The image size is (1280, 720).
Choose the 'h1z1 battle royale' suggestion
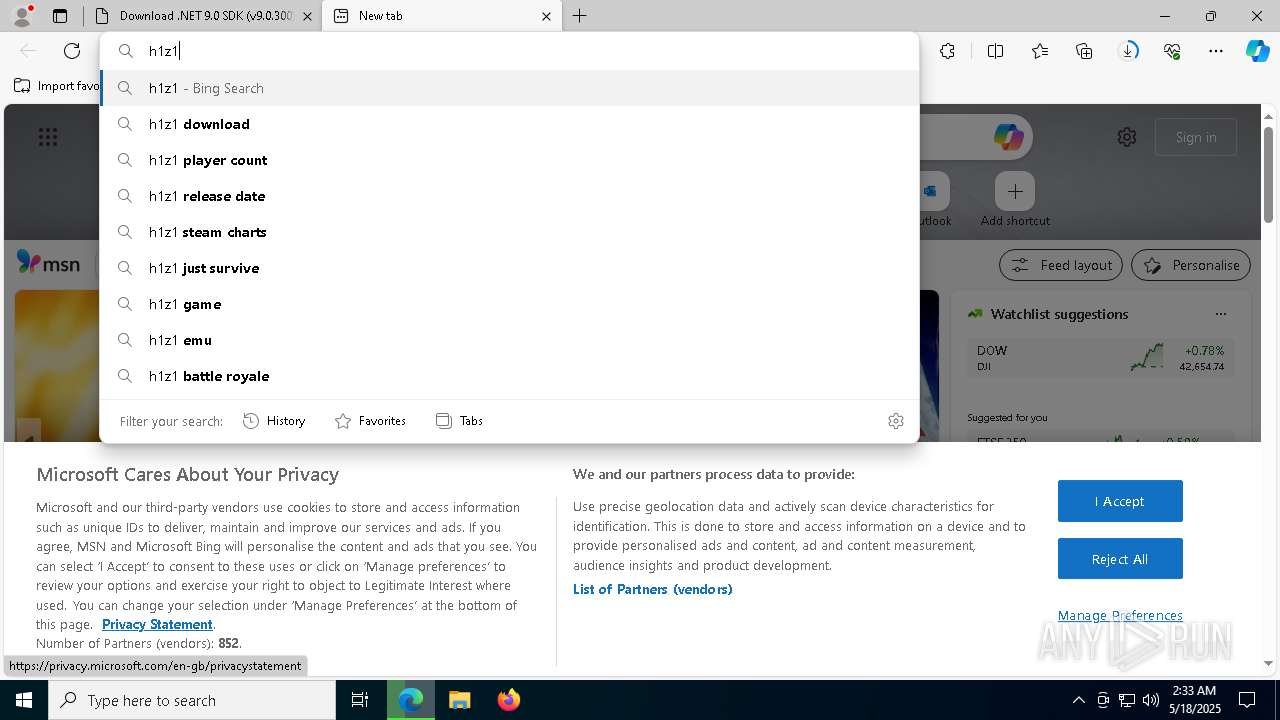click(509, 376)
